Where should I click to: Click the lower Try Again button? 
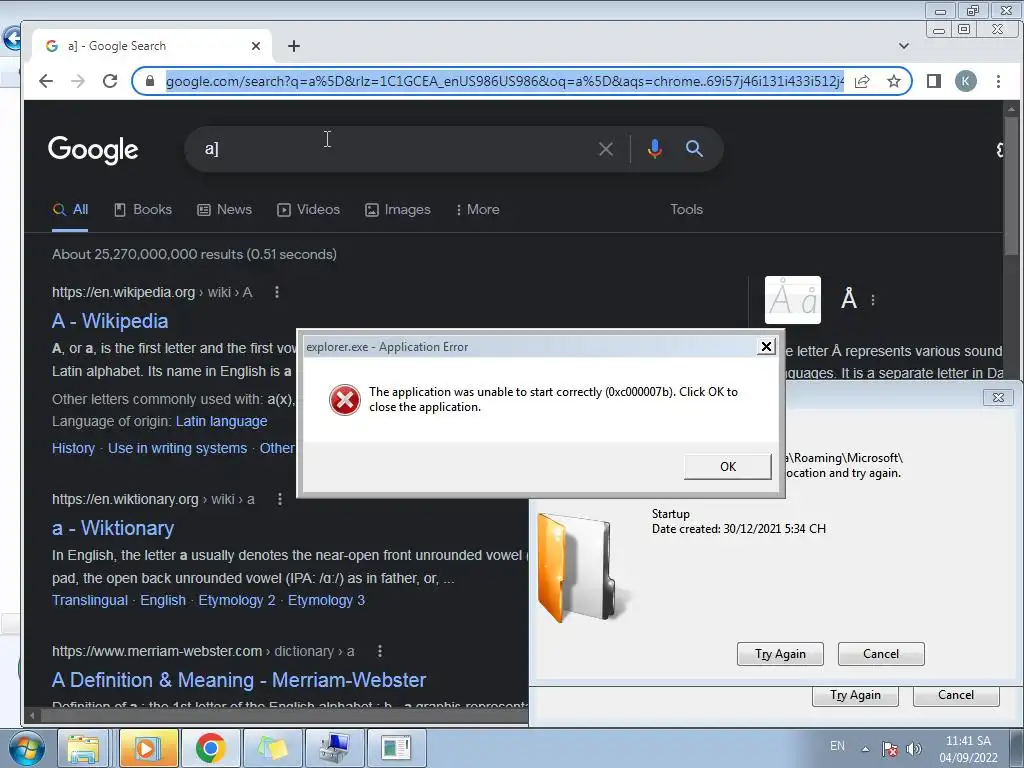pyautogui.click(x=856, y=696)
